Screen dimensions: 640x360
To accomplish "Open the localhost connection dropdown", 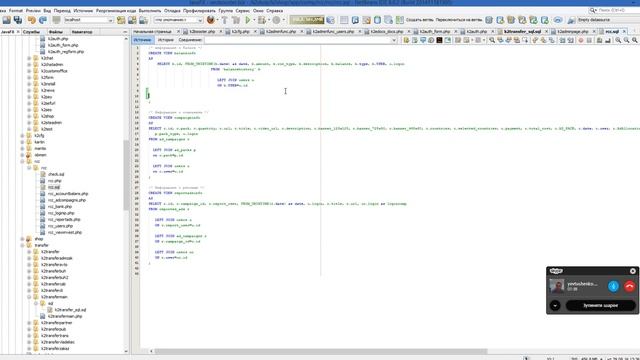I will point(110,20).
